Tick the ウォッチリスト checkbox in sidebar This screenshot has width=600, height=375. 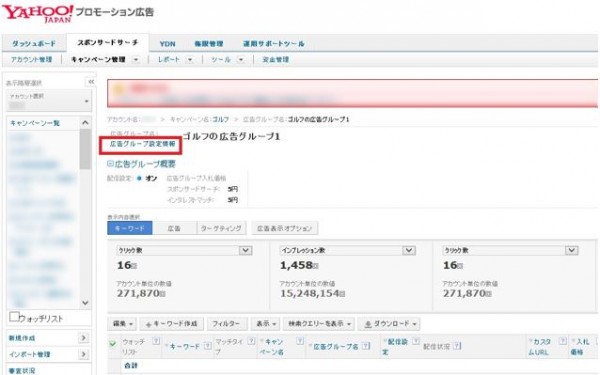click(x=14, y=317)
